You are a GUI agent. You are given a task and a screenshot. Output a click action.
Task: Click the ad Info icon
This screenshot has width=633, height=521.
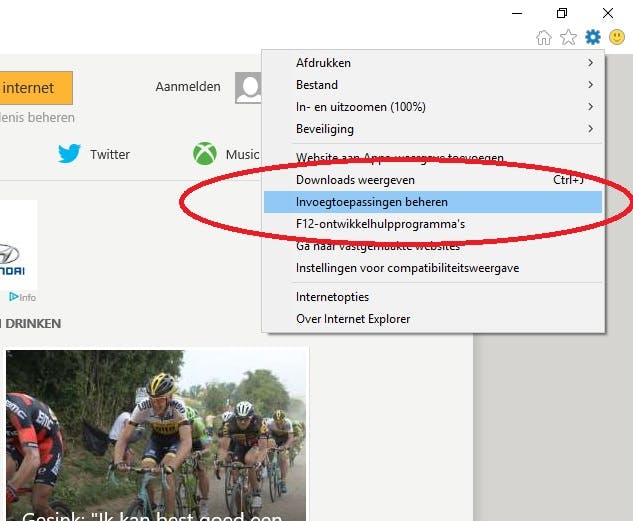22,297
